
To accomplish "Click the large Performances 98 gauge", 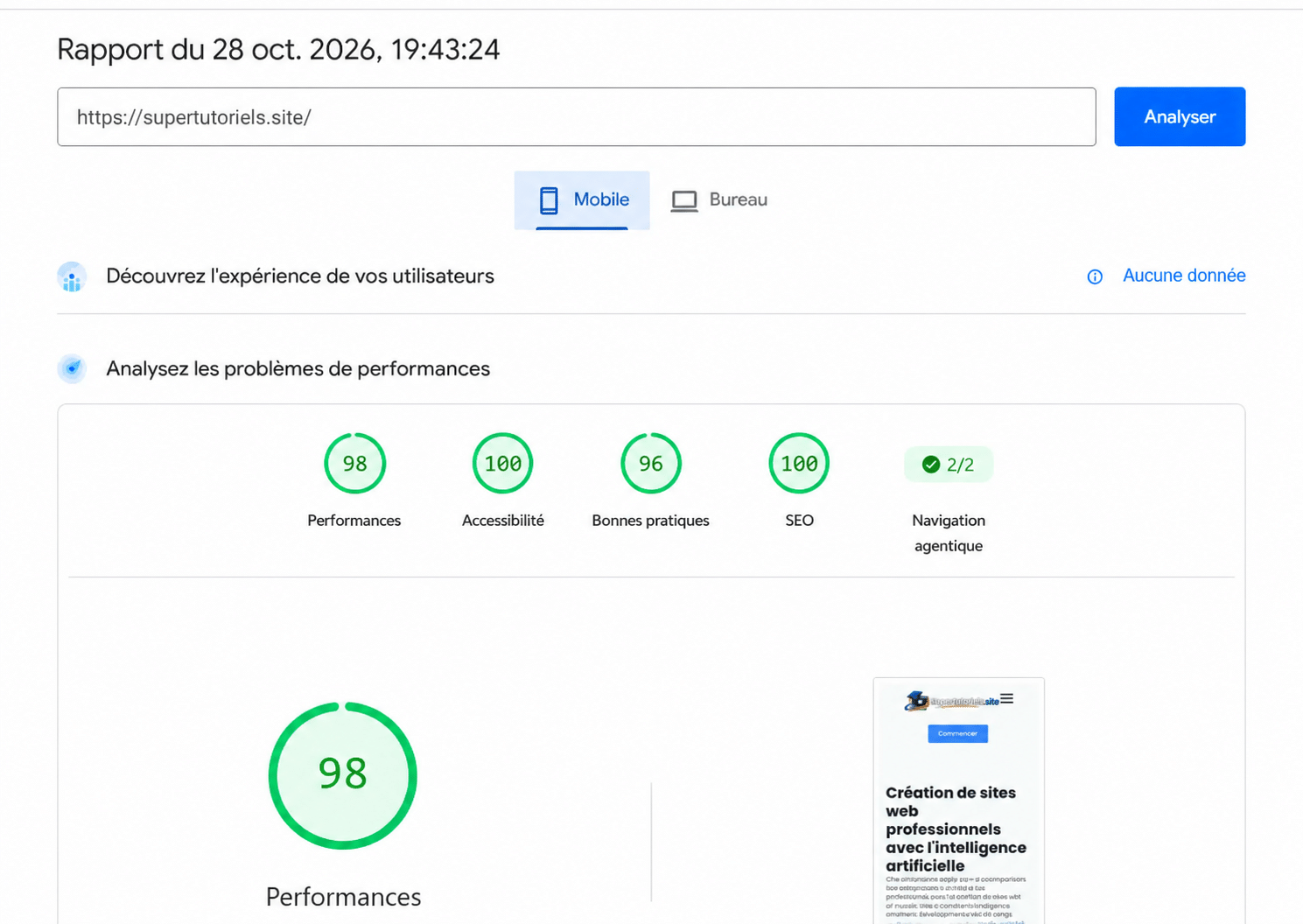I will [x=343, y=775].
